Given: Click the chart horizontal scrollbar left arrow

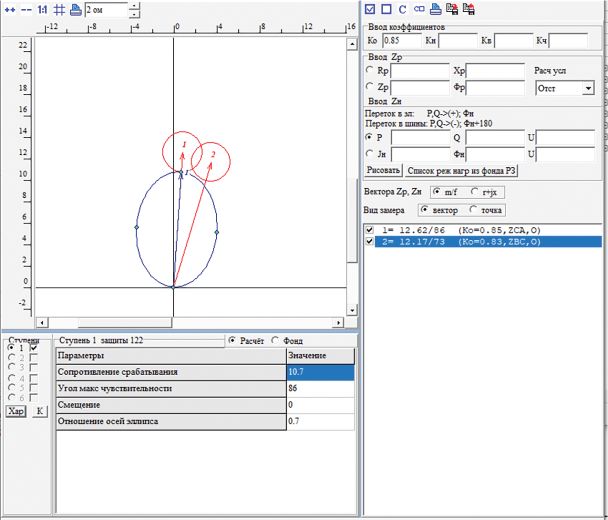Looking at the screenshot, I should point(42,322).
